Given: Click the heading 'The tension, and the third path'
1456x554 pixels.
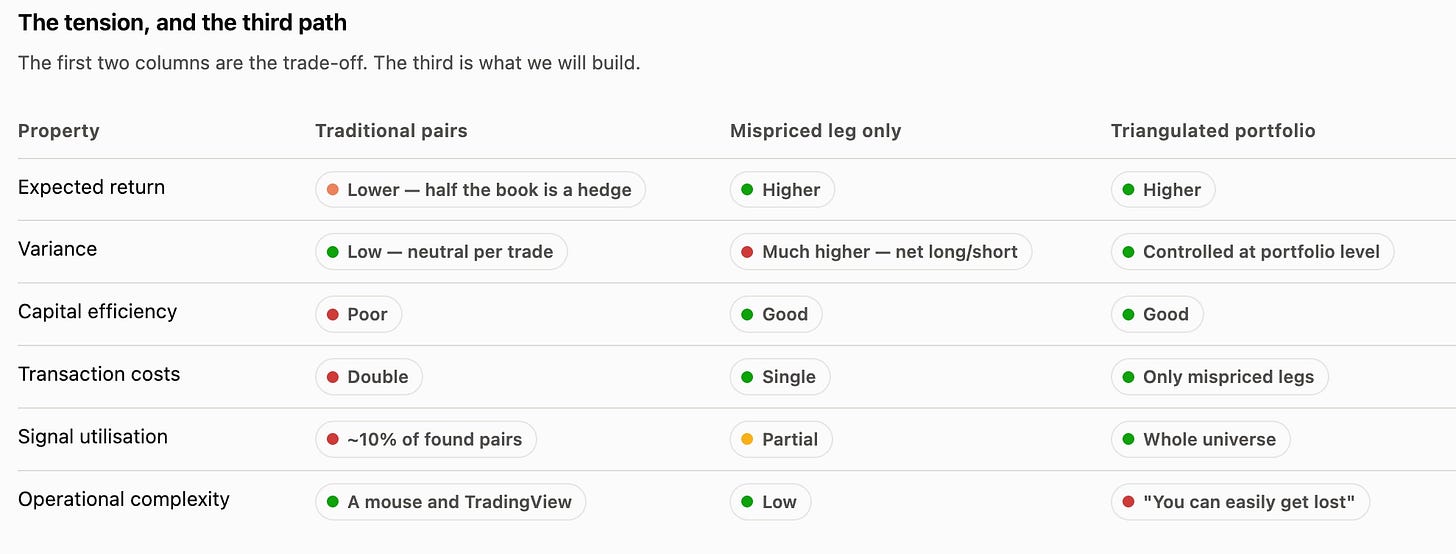Looking at the screenshot, I should click(183, 22).
